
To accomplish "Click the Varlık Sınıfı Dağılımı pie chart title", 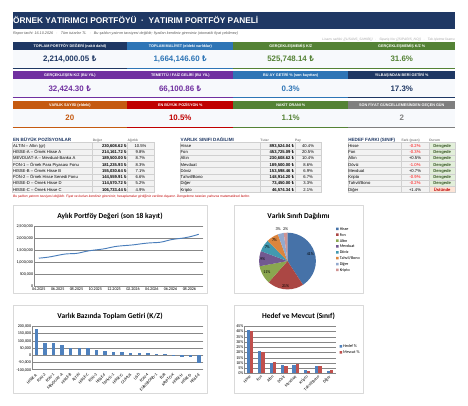I will 298,216.
